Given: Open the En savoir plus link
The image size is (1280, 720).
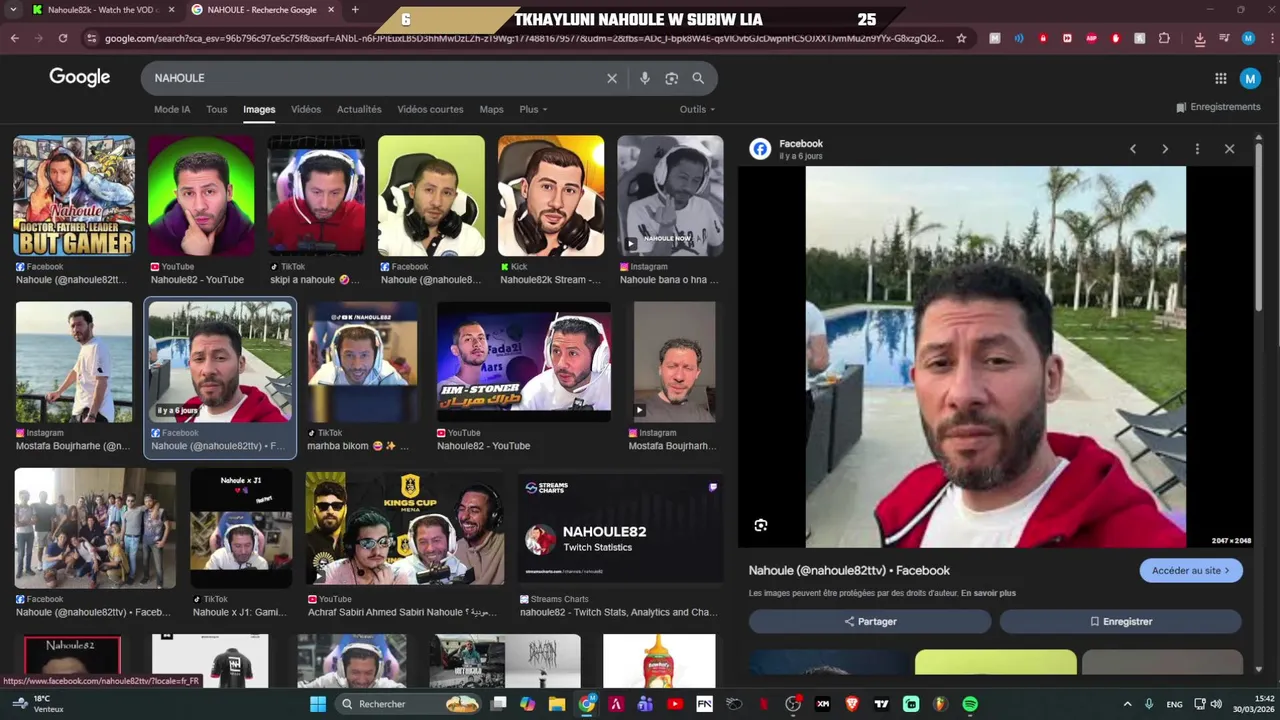Looking at the screenshot, I should (988, 593).
